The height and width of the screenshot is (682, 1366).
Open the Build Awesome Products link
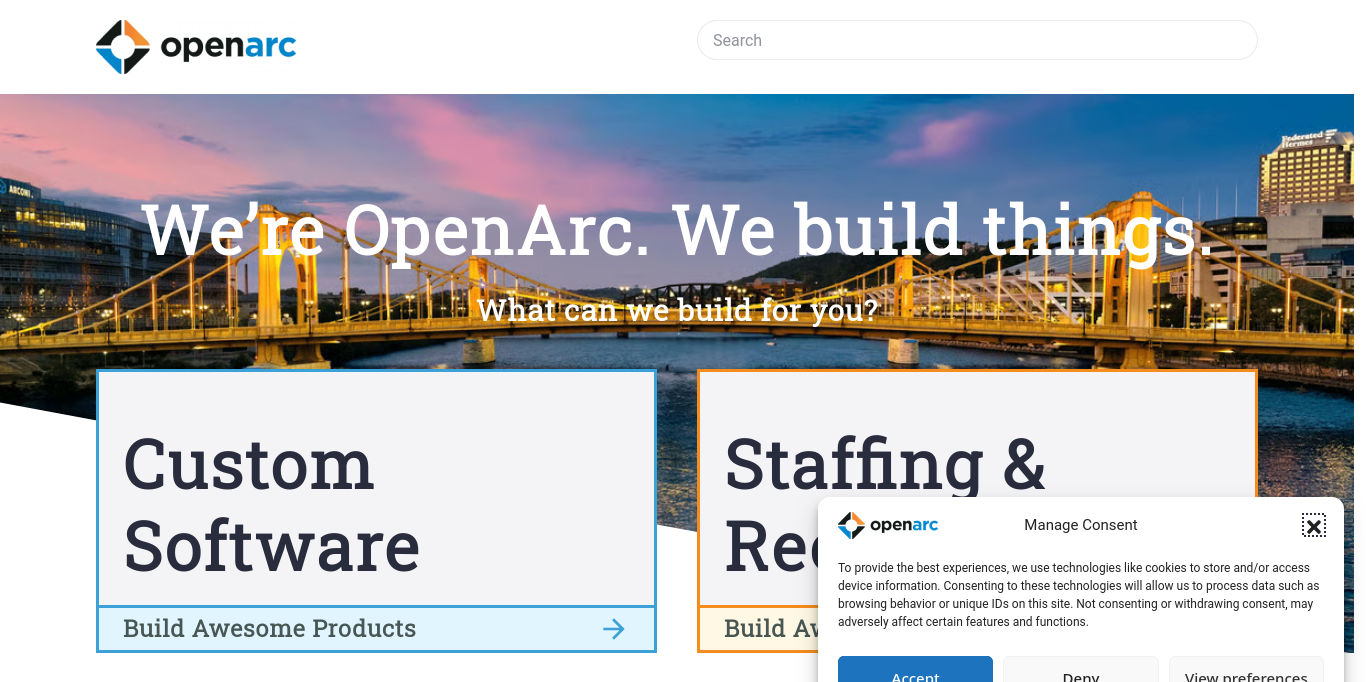[269, 629]
